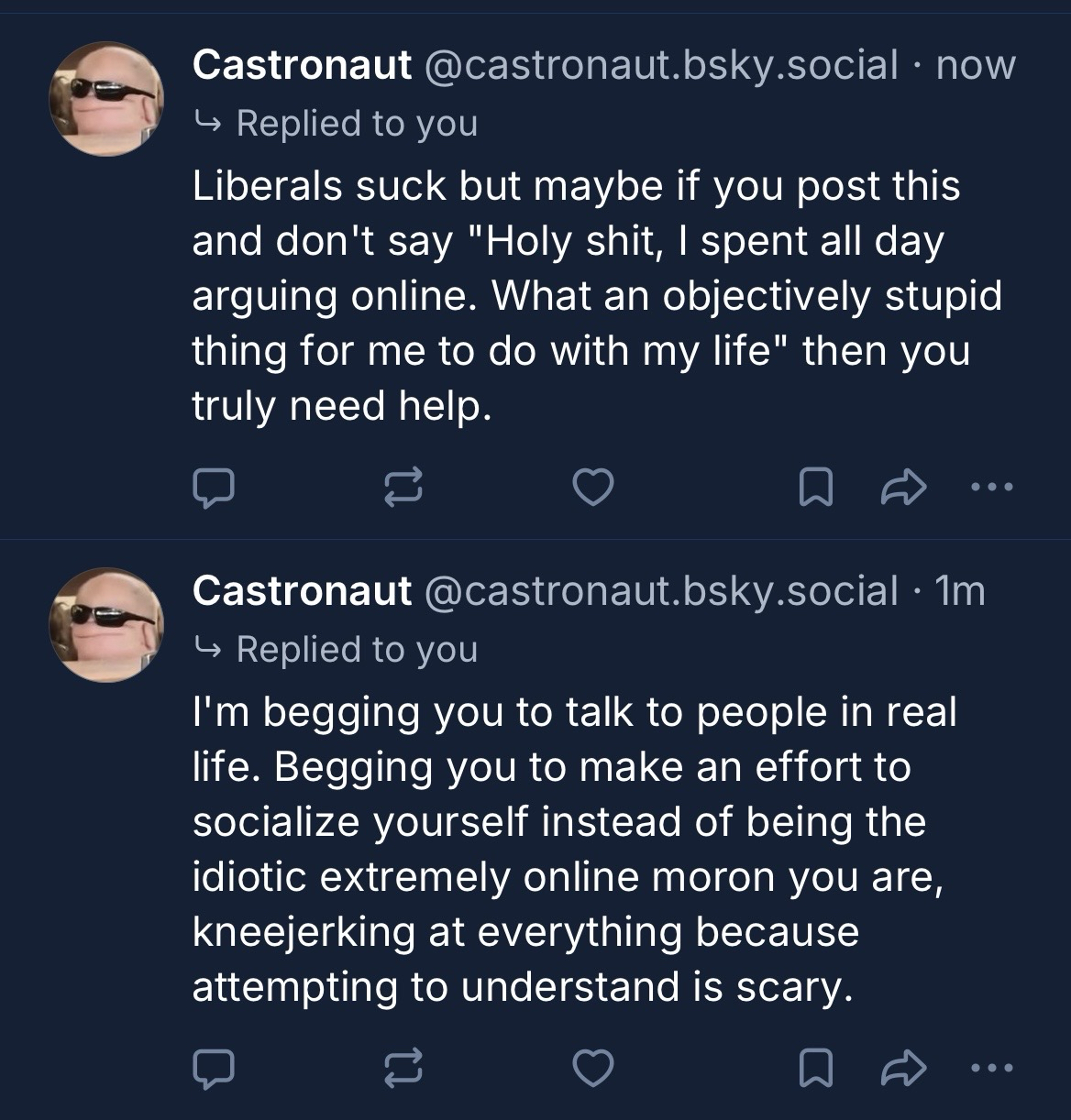Screen dimensions: 1071x1120
Task: Open the 'now' timestamp on top post
Action: click(976, 66)
